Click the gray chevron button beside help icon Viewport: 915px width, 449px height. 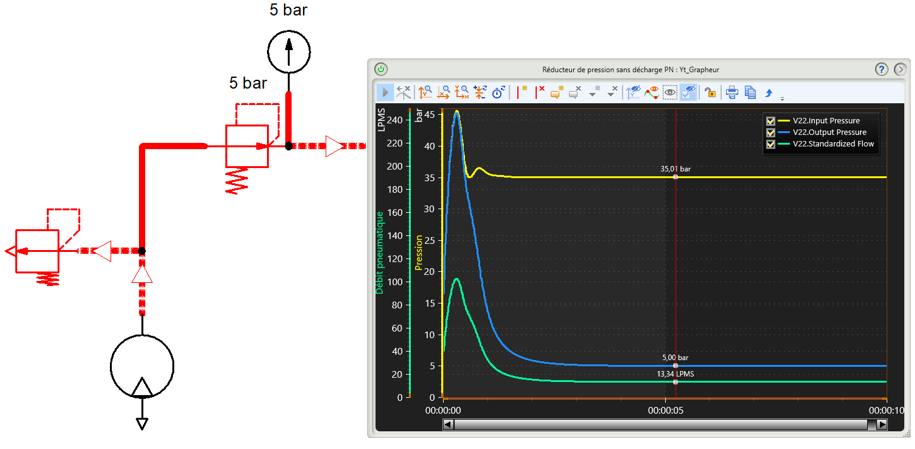[900, 69]
